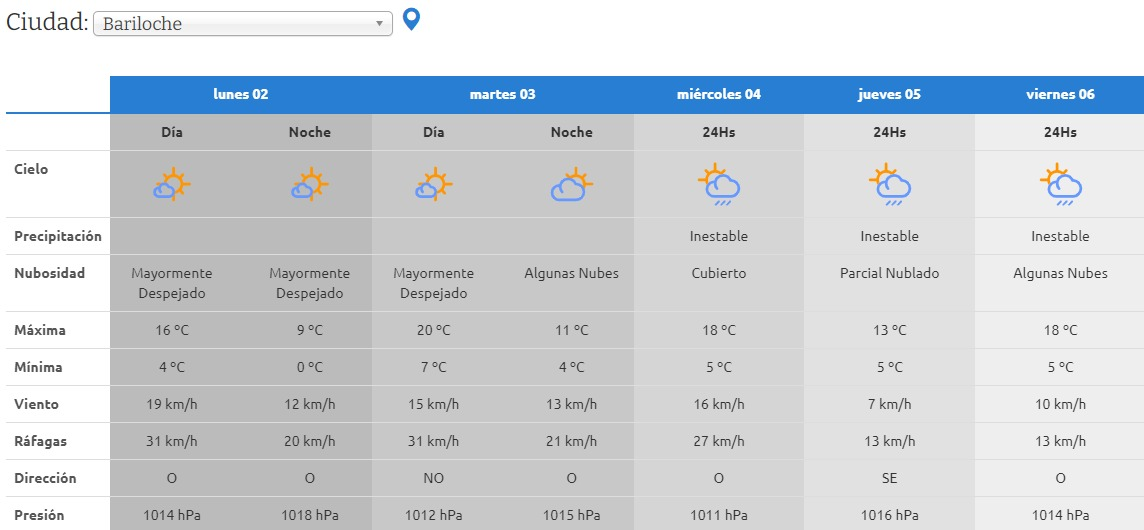Click the 1016 hPa pressure value
Screen dimensions: 1144x530
click(x=889, y=515)
